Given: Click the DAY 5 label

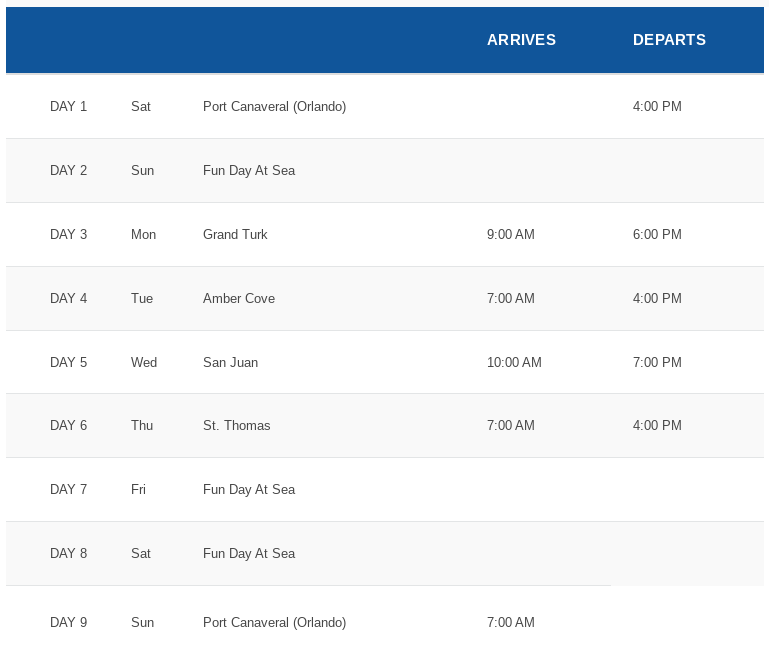Looking at the screenshot, I should click(x=68, y=363).
